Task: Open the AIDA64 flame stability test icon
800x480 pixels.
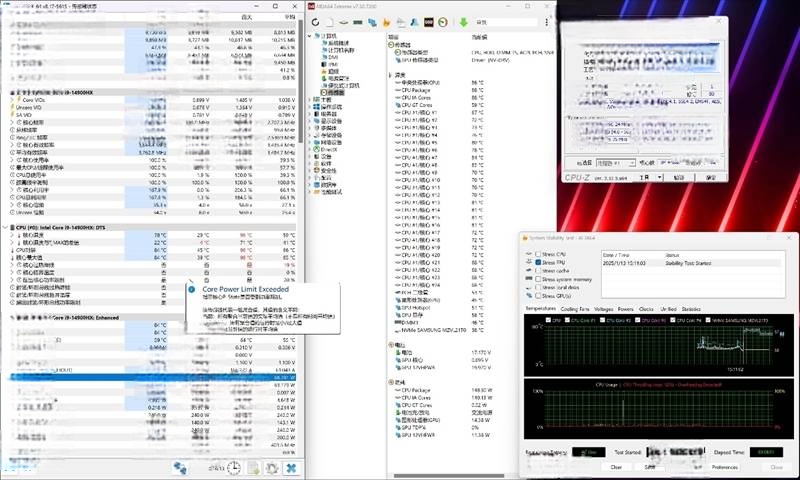Action: coord(386,22)
